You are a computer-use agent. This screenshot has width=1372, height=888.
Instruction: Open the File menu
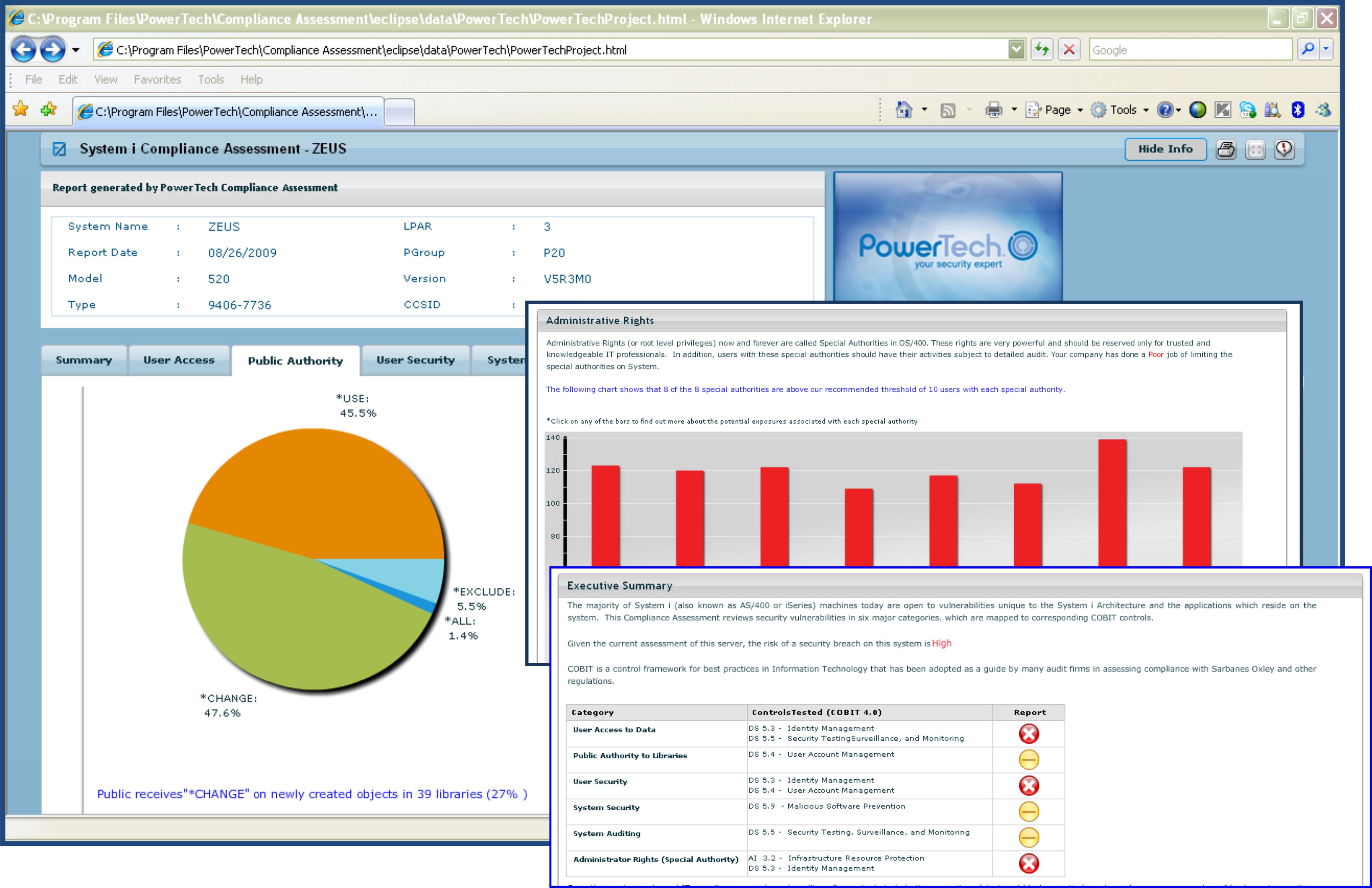click(x=33, y=80)
